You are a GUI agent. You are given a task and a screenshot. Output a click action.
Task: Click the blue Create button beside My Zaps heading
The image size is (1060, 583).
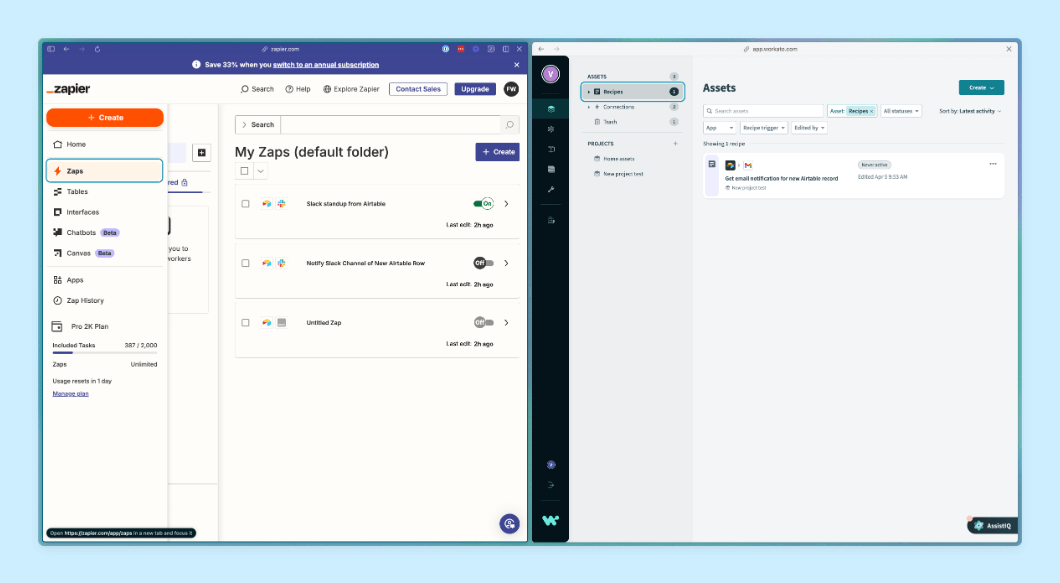(x=498, y=151)
